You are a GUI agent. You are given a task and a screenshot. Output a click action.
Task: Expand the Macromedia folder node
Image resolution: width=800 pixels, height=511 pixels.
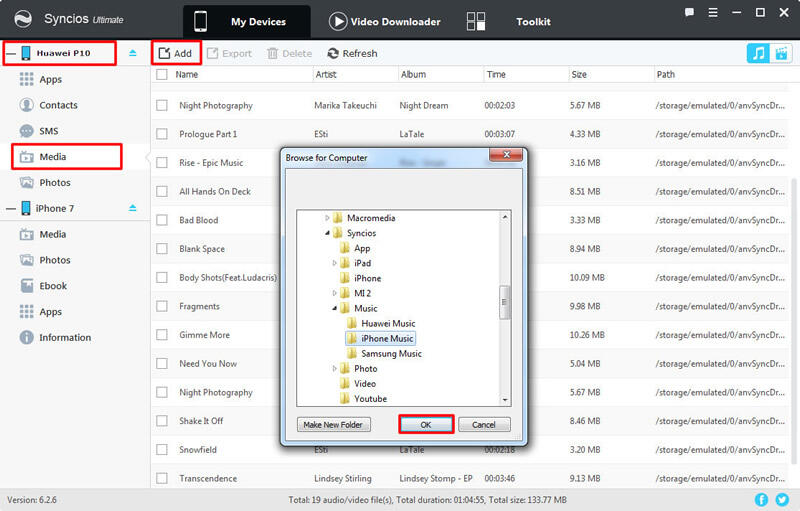327,218
